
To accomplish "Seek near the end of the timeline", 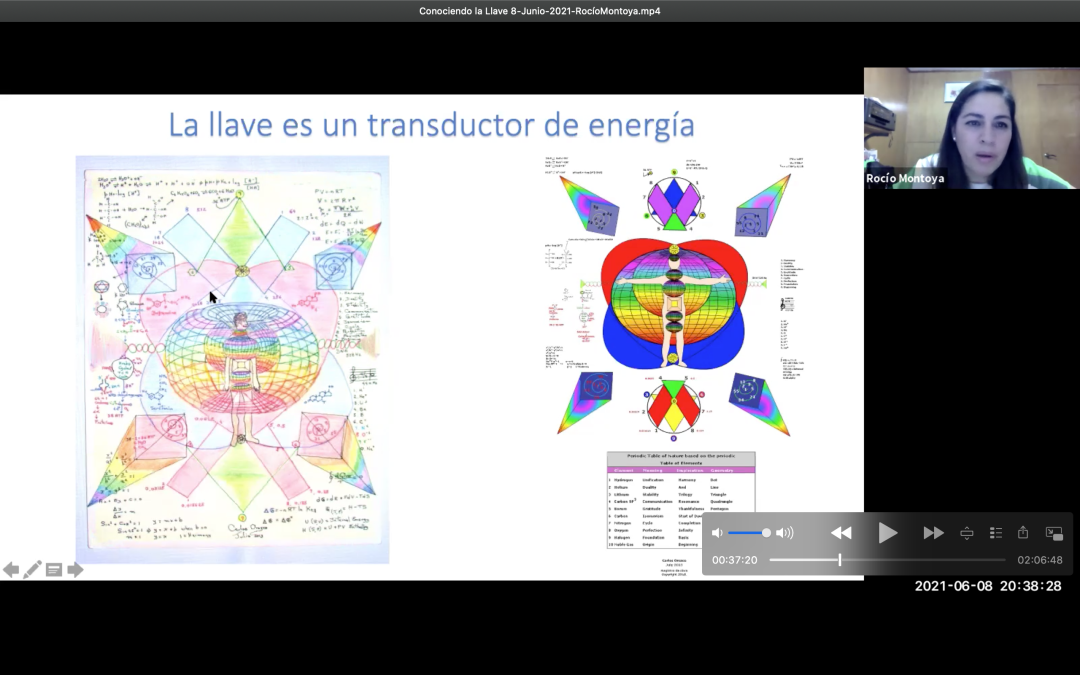I will [995, 560].
